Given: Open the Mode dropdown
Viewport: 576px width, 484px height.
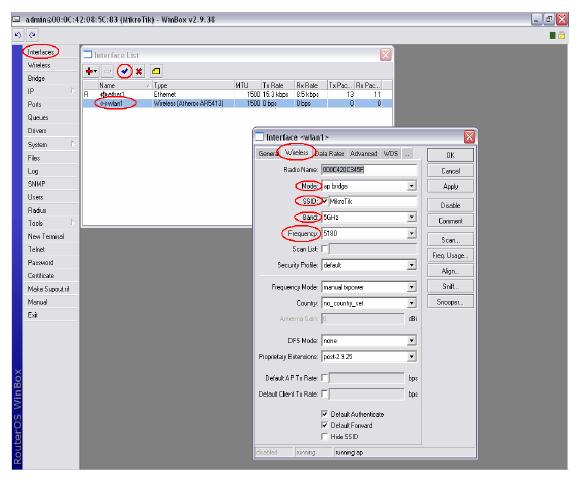Looking at the screenshot, I should pyautogui.click(x=411, y=186).
